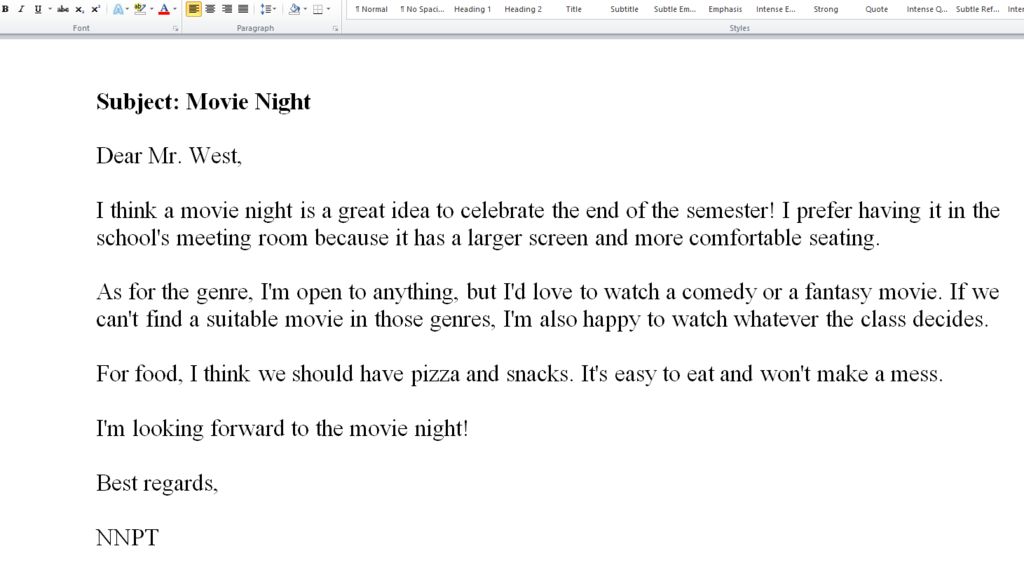
Task: Open the Font dialog launcher
Action: tap(176, 29)
